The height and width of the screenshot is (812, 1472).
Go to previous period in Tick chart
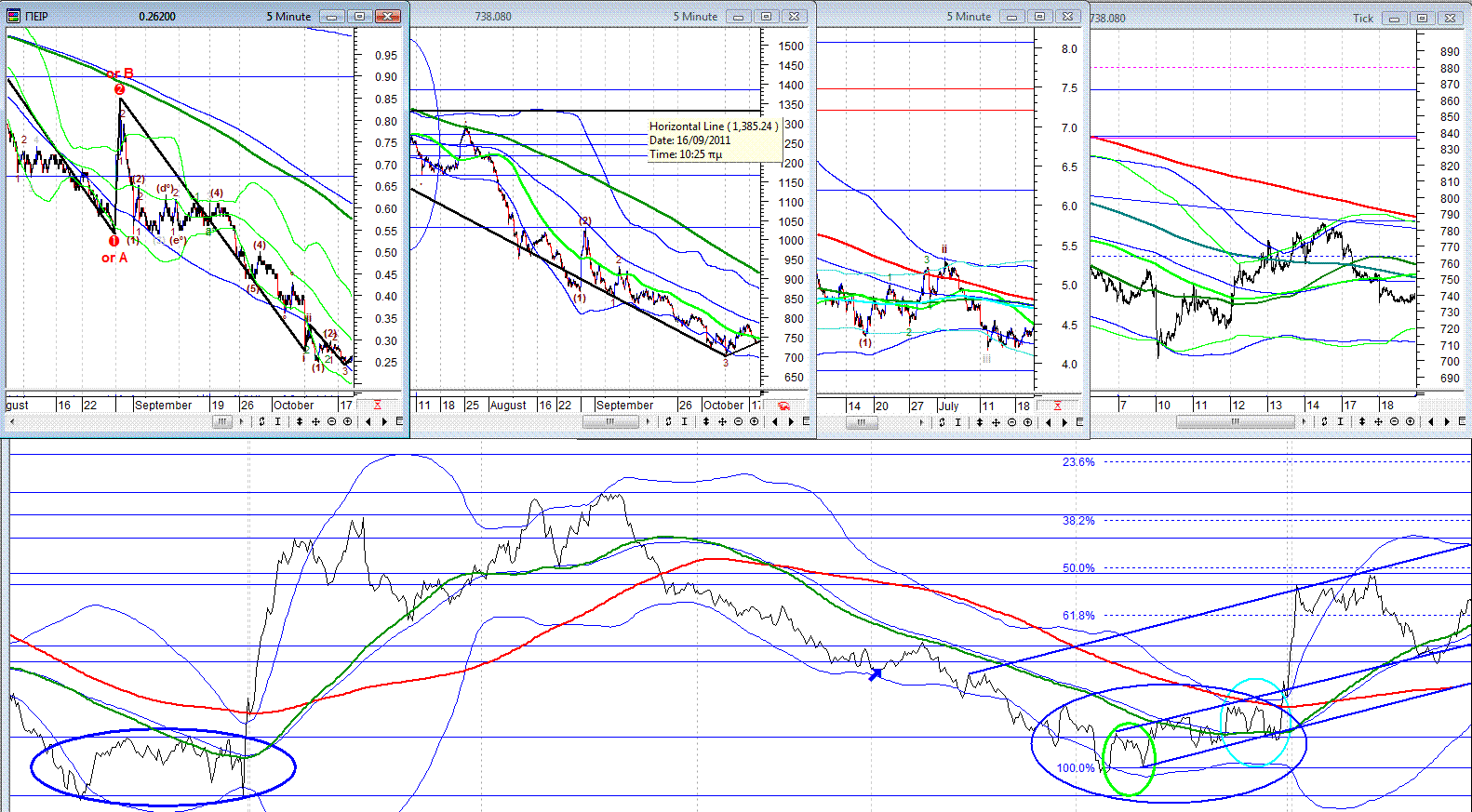1431,421
